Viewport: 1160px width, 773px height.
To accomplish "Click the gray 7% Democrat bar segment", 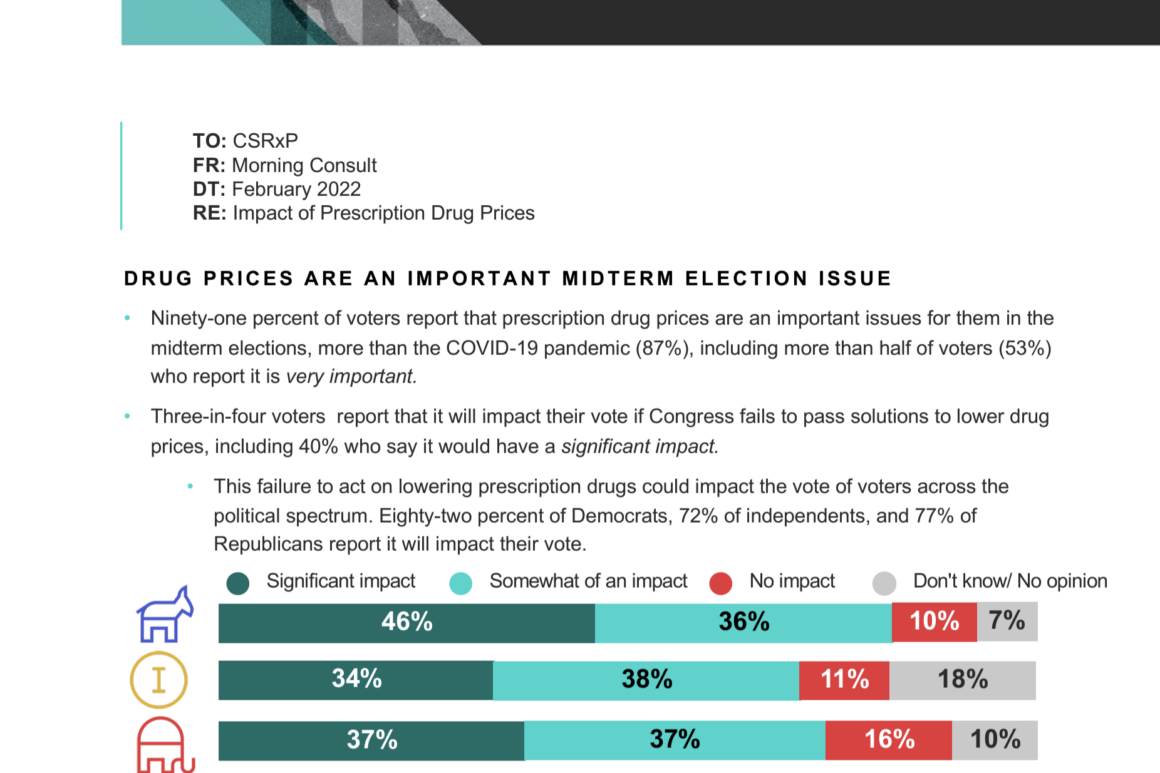I will pos(1007,622).
